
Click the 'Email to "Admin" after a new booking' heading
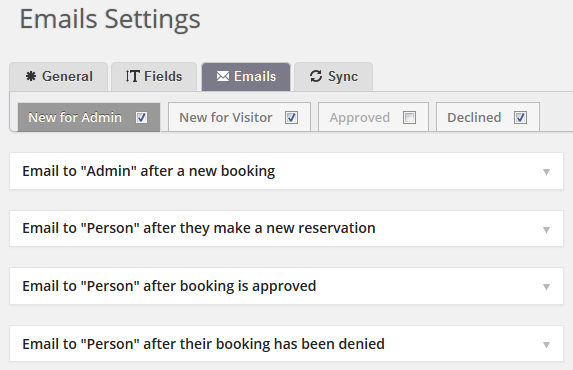coord(149,171)
